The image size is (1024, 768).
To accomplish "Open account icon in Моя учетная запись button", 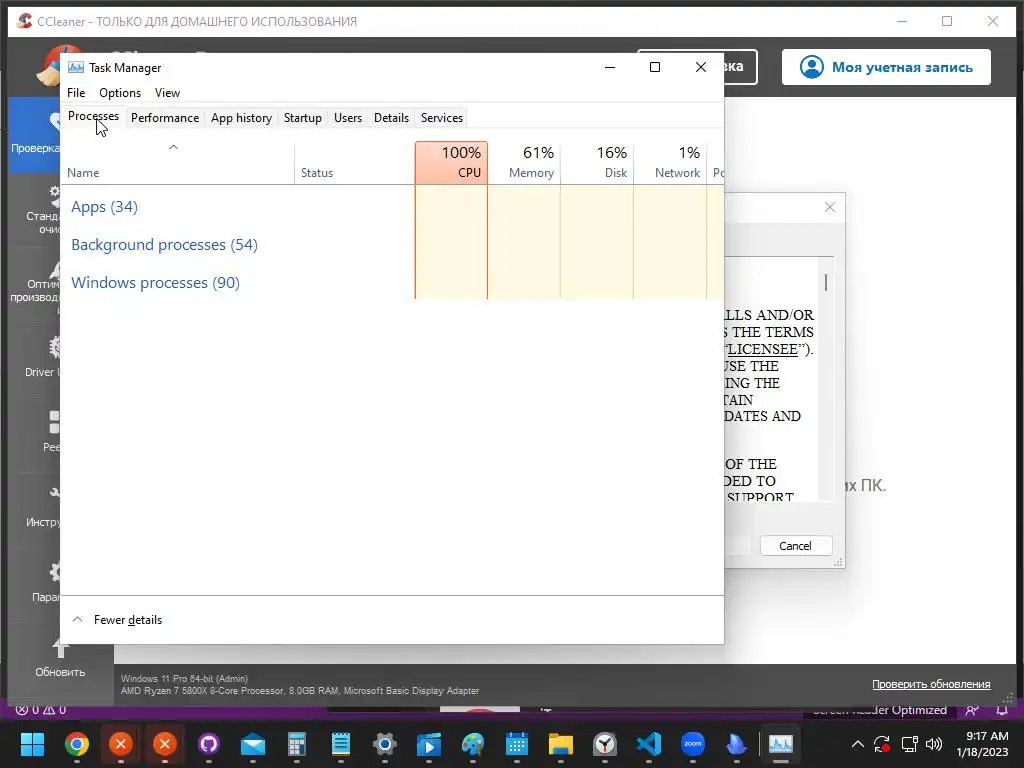I will [x=812, y=67].
